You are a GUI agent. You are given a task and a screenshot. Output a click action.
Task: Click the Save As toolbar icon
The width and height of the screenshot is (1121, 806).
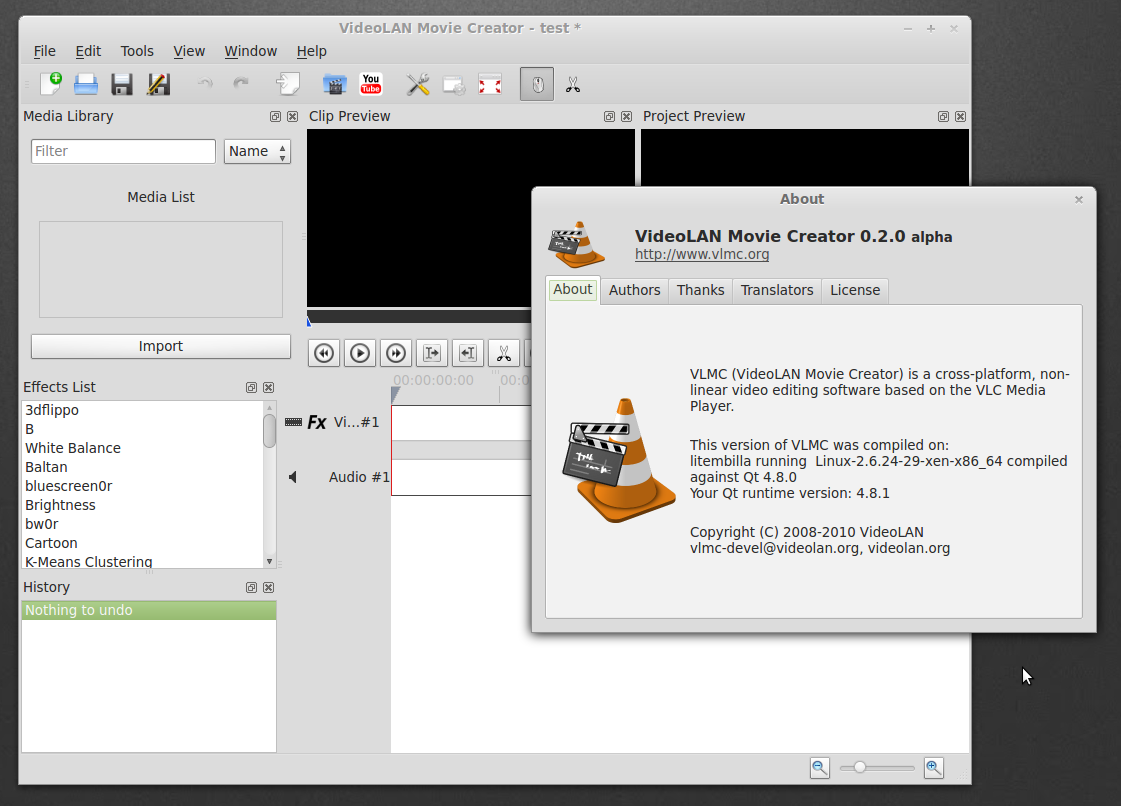(159, 84)
